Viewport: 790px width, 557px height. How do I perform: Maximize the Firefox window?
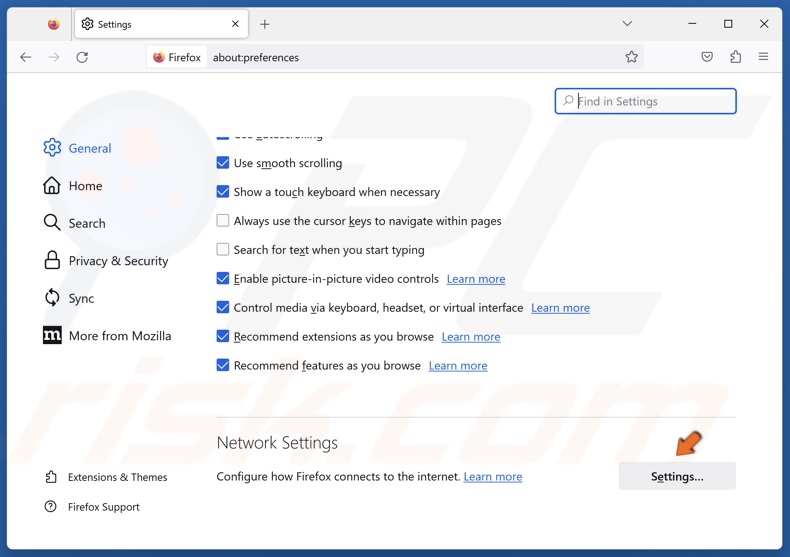click(x=728, y=24)
